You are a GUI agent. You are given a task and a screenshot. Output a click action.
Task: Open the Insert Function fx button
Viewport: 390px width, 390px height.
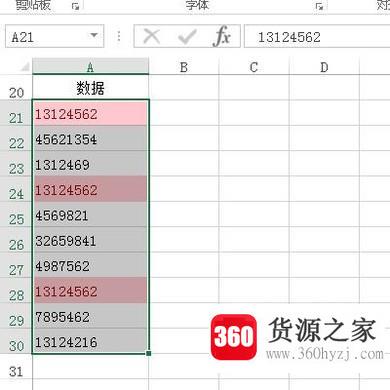tap(222, 36)
